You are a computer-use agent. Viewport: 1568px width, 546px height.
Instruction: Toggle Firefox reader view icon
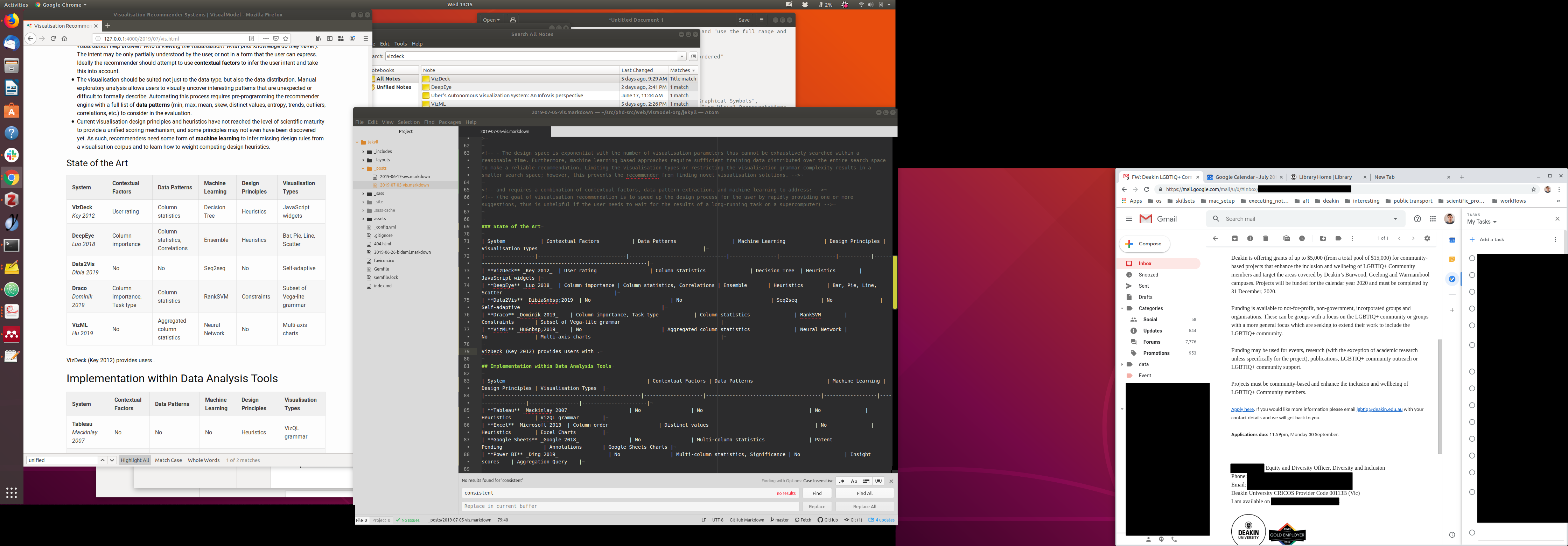tap(251, 38)
